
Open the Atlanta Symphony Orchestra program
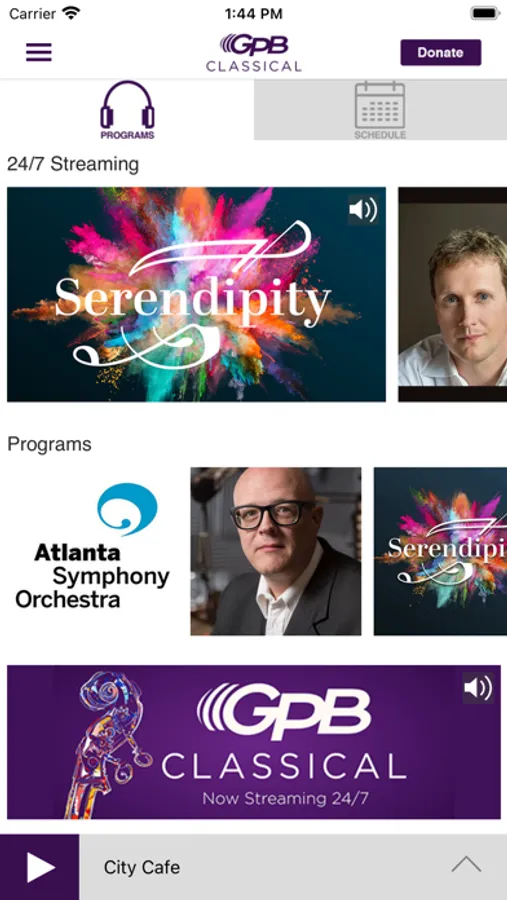tap(92, 551)
